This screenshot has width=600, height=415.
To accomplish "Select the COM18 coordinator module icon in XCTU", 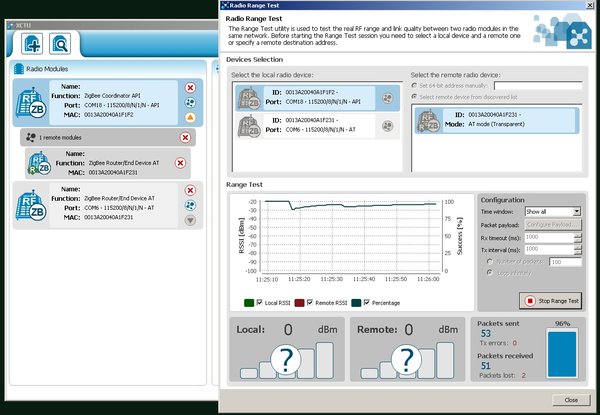I will coord(31,103).
